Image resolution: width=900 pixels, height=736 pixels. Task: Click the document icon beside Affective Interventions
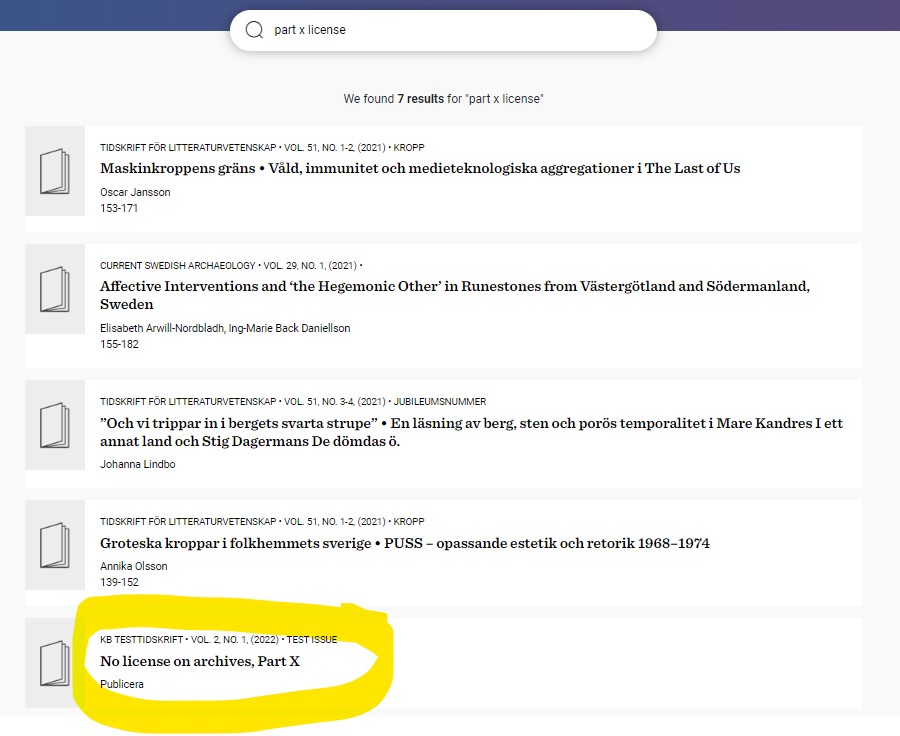(x=55, y=290)
